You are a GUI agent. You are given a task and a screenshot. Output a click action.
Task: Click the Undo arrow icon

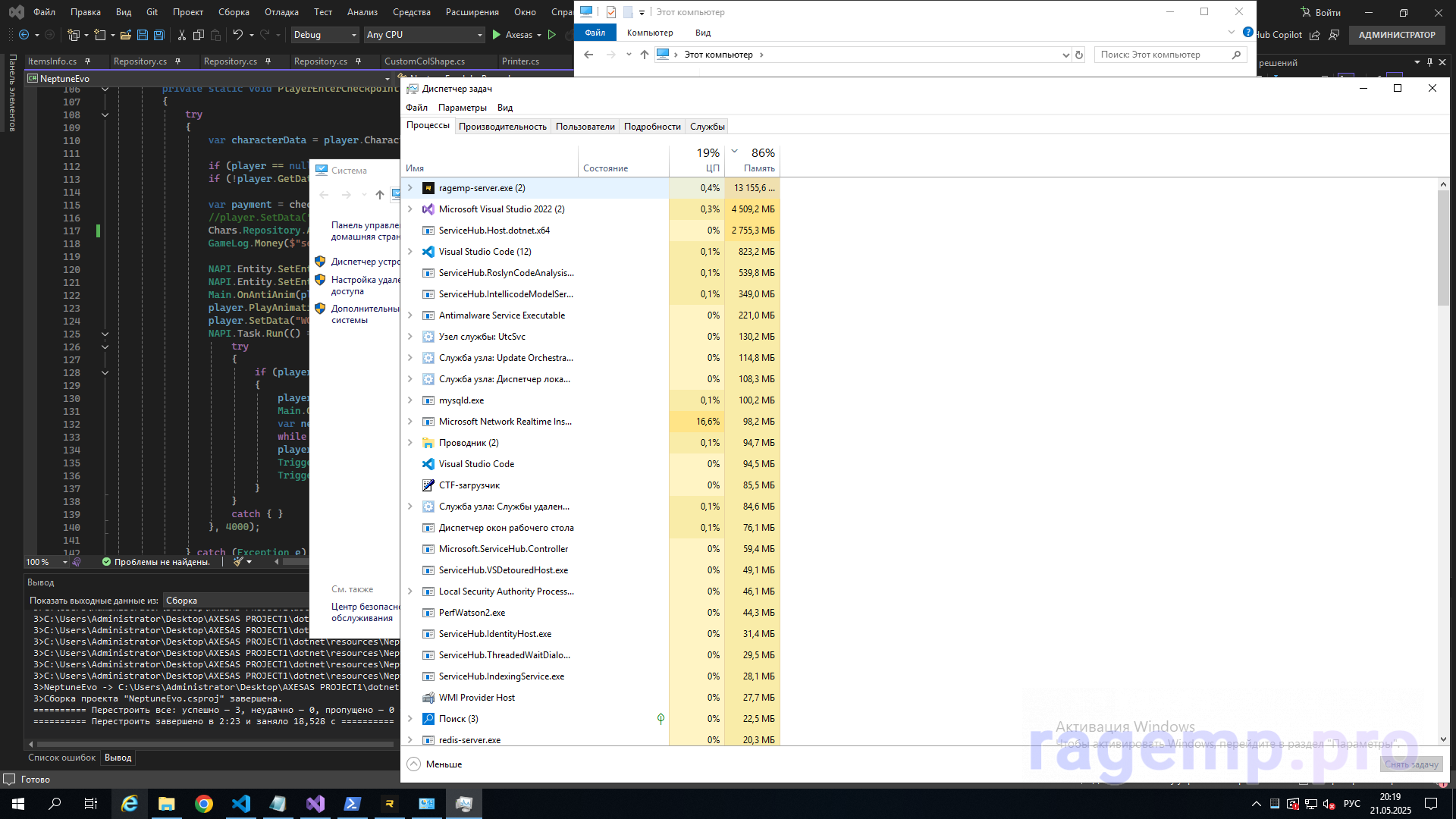pyautogui.click(x=237, y=35)
